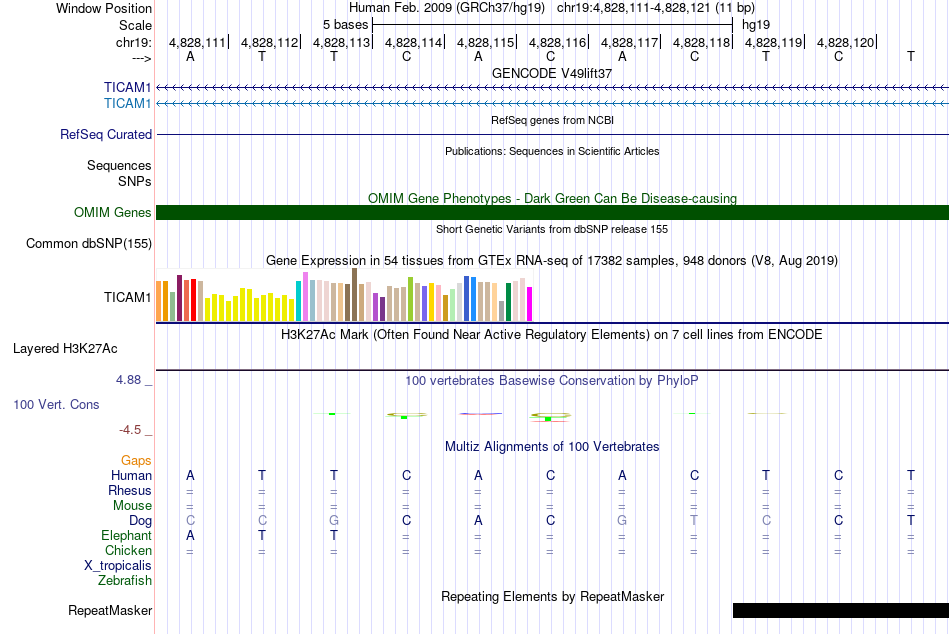Image resolution: width=950 pixels, height=634 pixels.
Task: Select the black RepeatMasker element block
Action: 841,610
